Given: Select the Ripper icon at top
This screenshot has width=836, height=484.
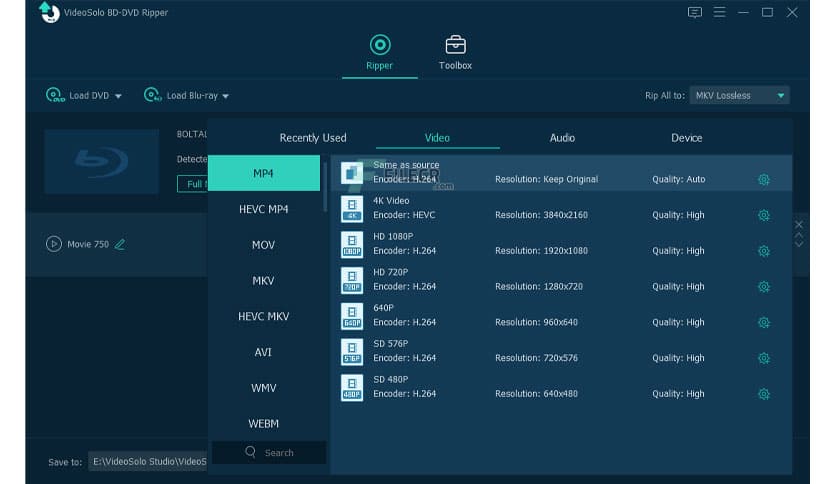Looking at the screenshot, I should tap(380, 45).
